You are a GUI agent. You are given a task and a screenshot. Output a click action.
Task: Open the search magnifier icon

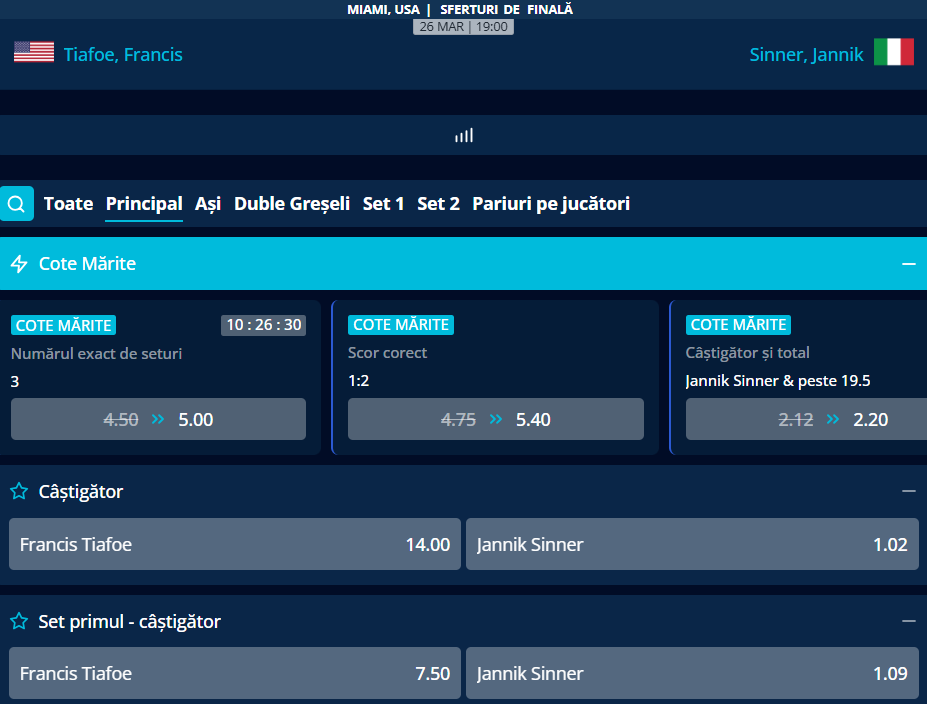(17, 204)
